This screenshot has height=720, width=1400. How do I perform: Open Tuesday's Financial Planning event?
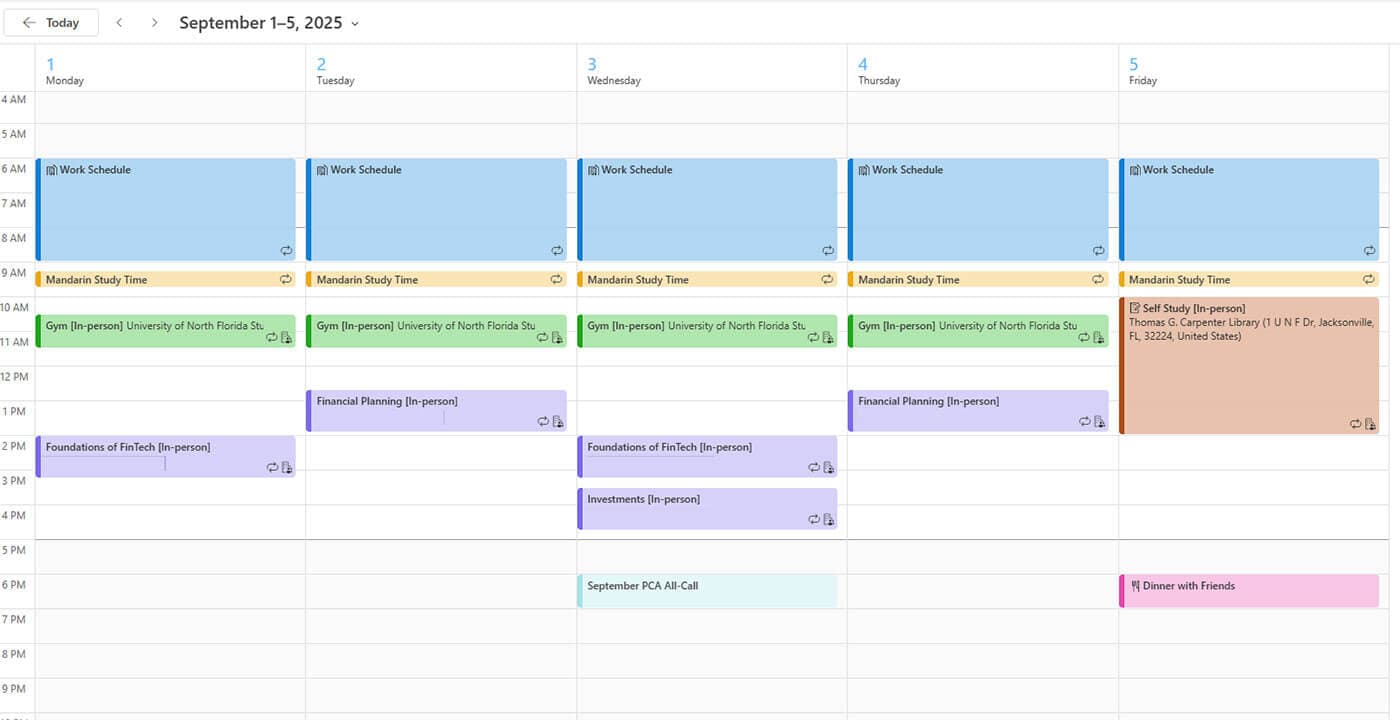[420, 410]
